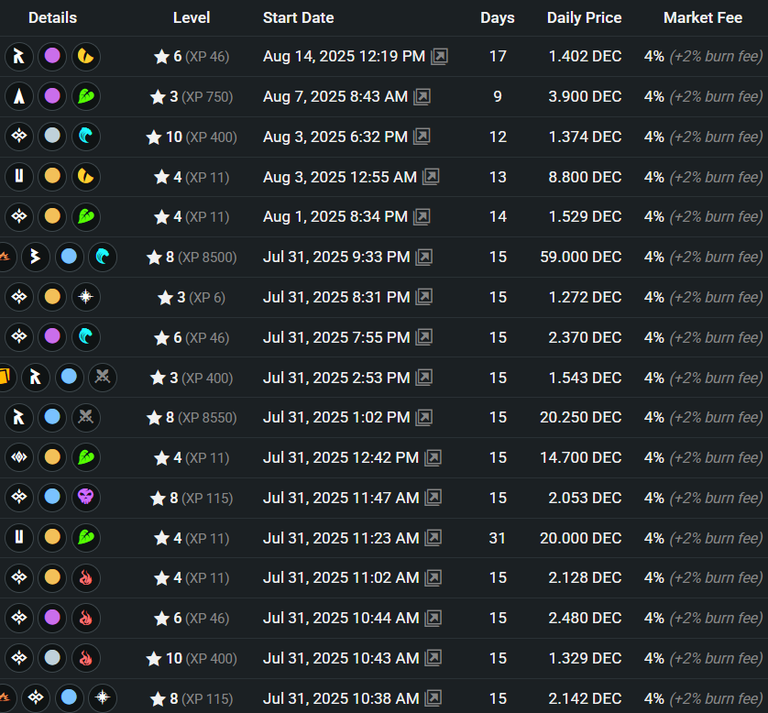768x713 pixels.
Task: Open transaction link for Aug 14 12:19 PM
Action: point(439,57)
